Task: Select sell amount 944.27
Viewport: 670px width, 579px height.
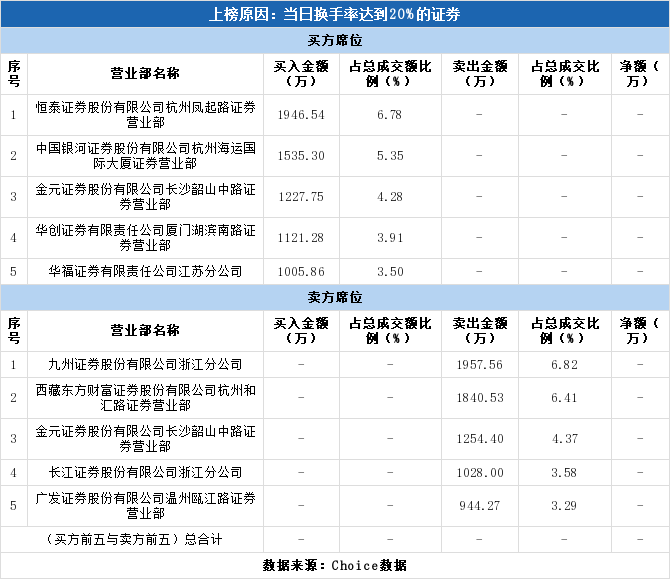Action: [480, 506]
